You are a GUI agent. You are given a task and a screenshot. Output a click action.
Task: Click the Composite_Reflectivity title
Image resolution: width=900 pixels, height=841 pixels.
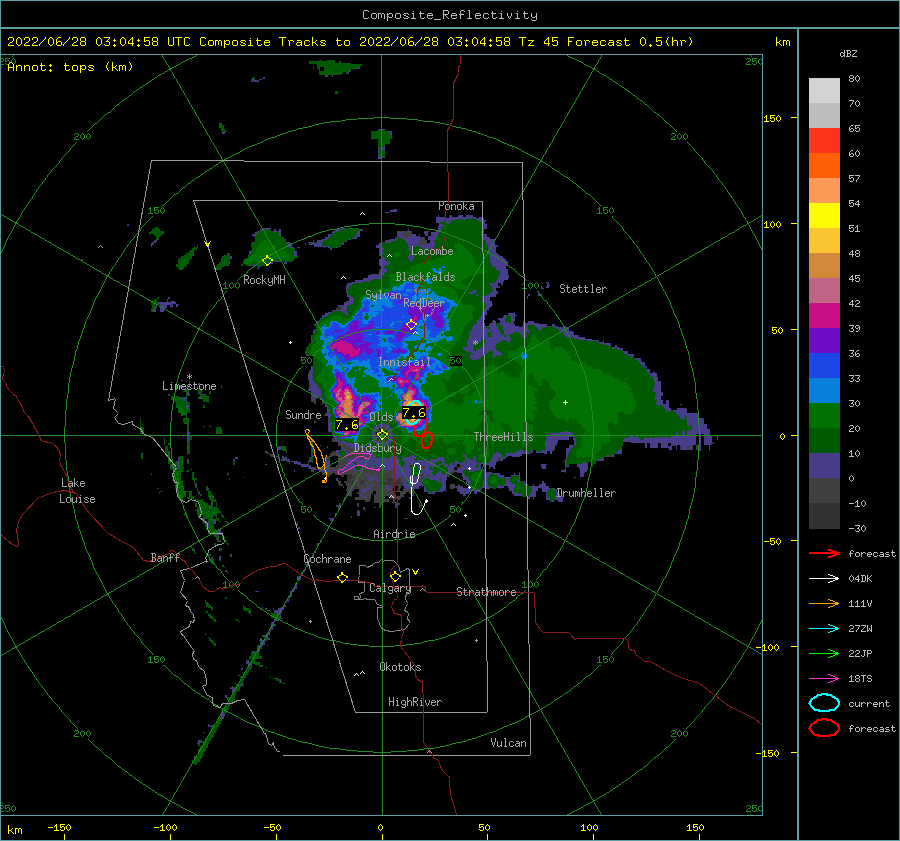(450, 15)
